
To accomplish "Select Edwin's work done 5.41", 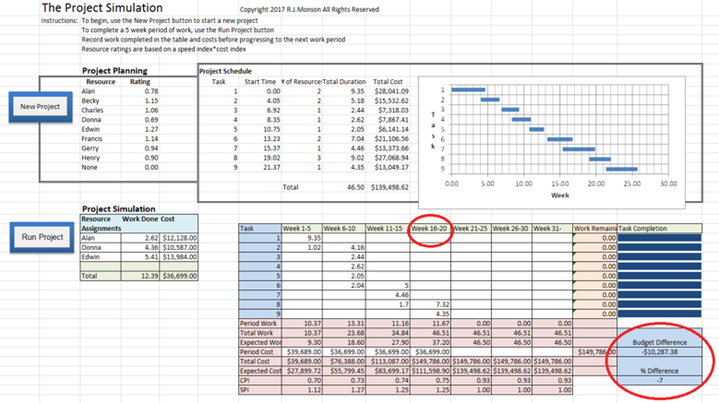I will [x=140, y=257].
